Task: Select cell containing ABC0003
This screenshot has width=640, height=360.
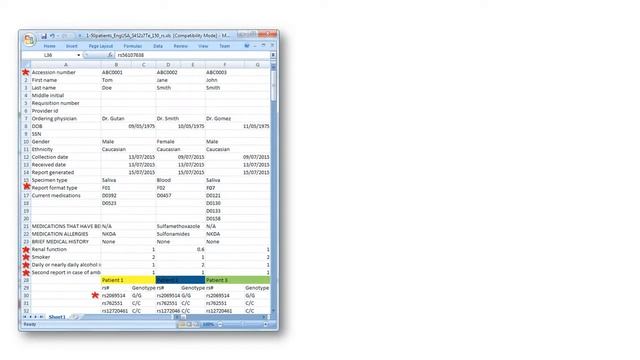Action: point(224,72)
